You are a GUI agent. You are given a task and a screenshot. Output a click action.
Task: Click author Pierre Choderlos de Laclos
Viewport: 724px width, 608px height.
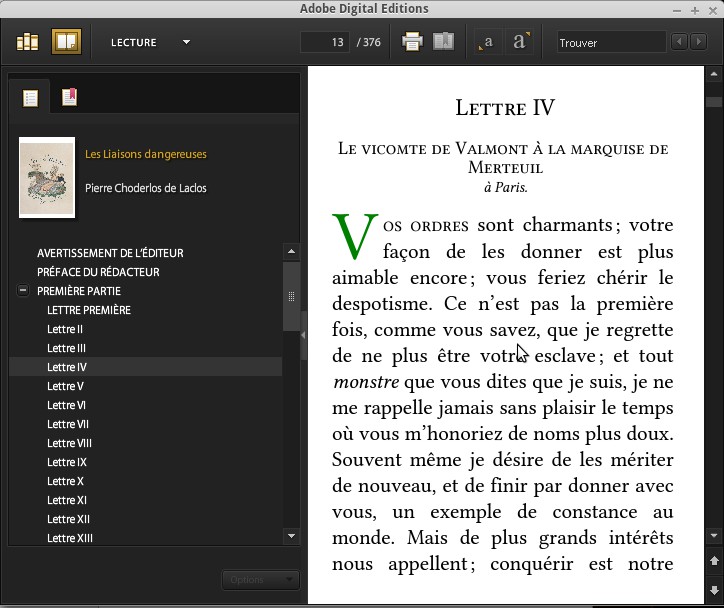[x=146, y=188]
